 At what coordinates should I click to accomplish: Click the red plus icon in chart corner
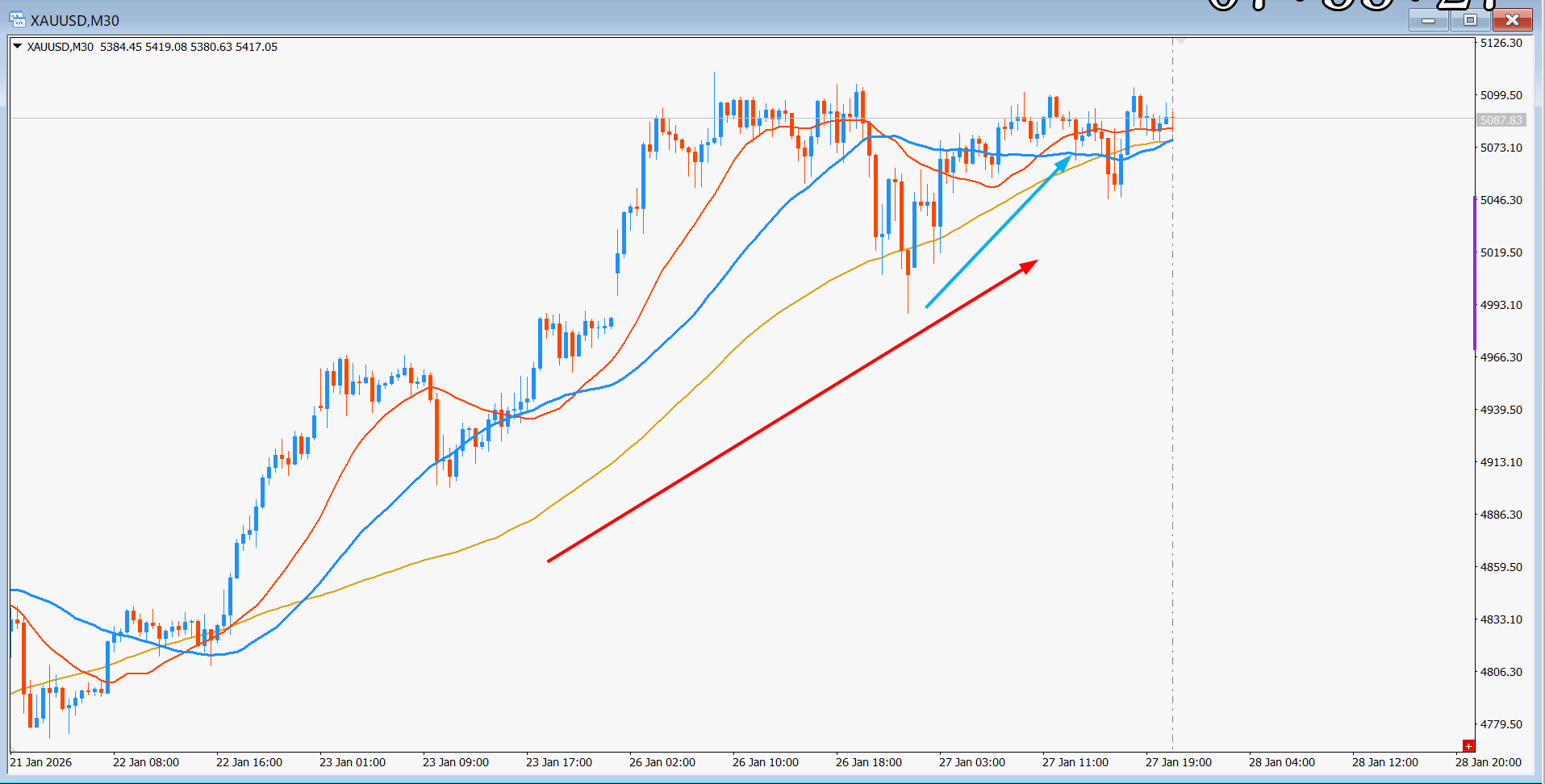click(1468, 746)
